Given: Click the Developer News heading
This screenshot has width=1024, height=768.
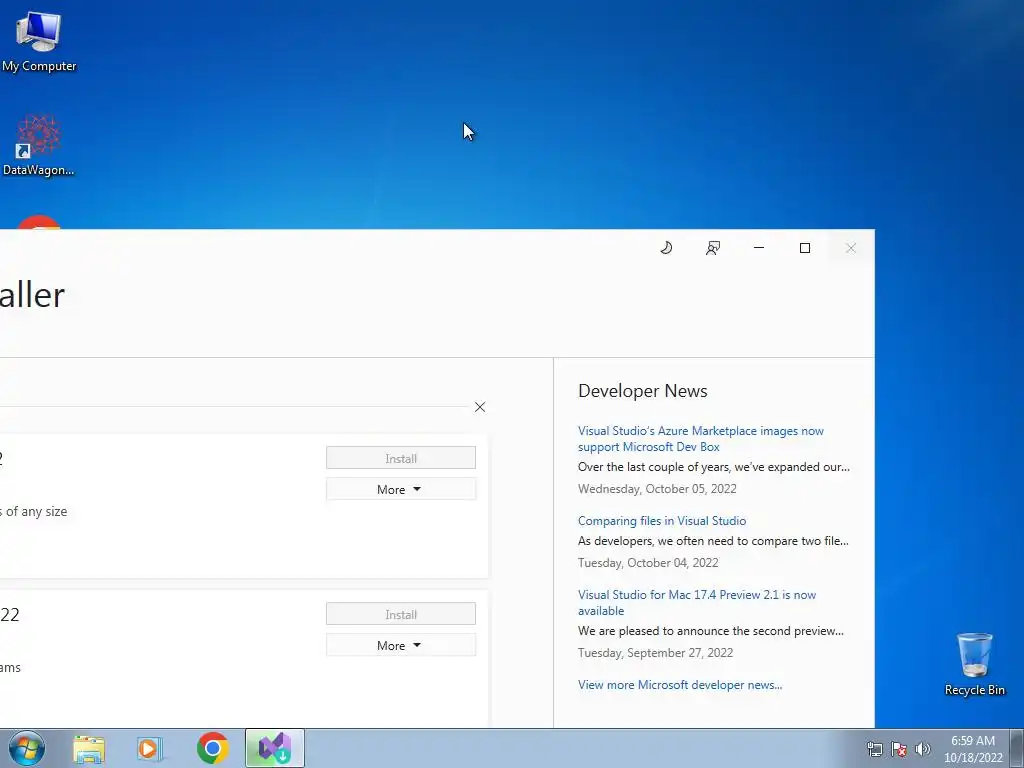Looking at the screenshot, I should coord(643,391).
